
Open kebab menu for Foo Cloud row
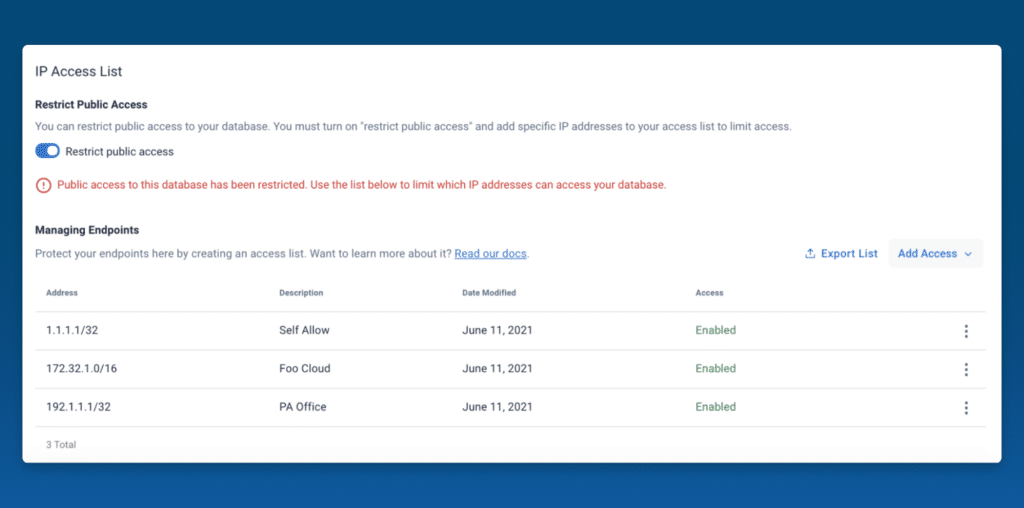pos(966,370)
